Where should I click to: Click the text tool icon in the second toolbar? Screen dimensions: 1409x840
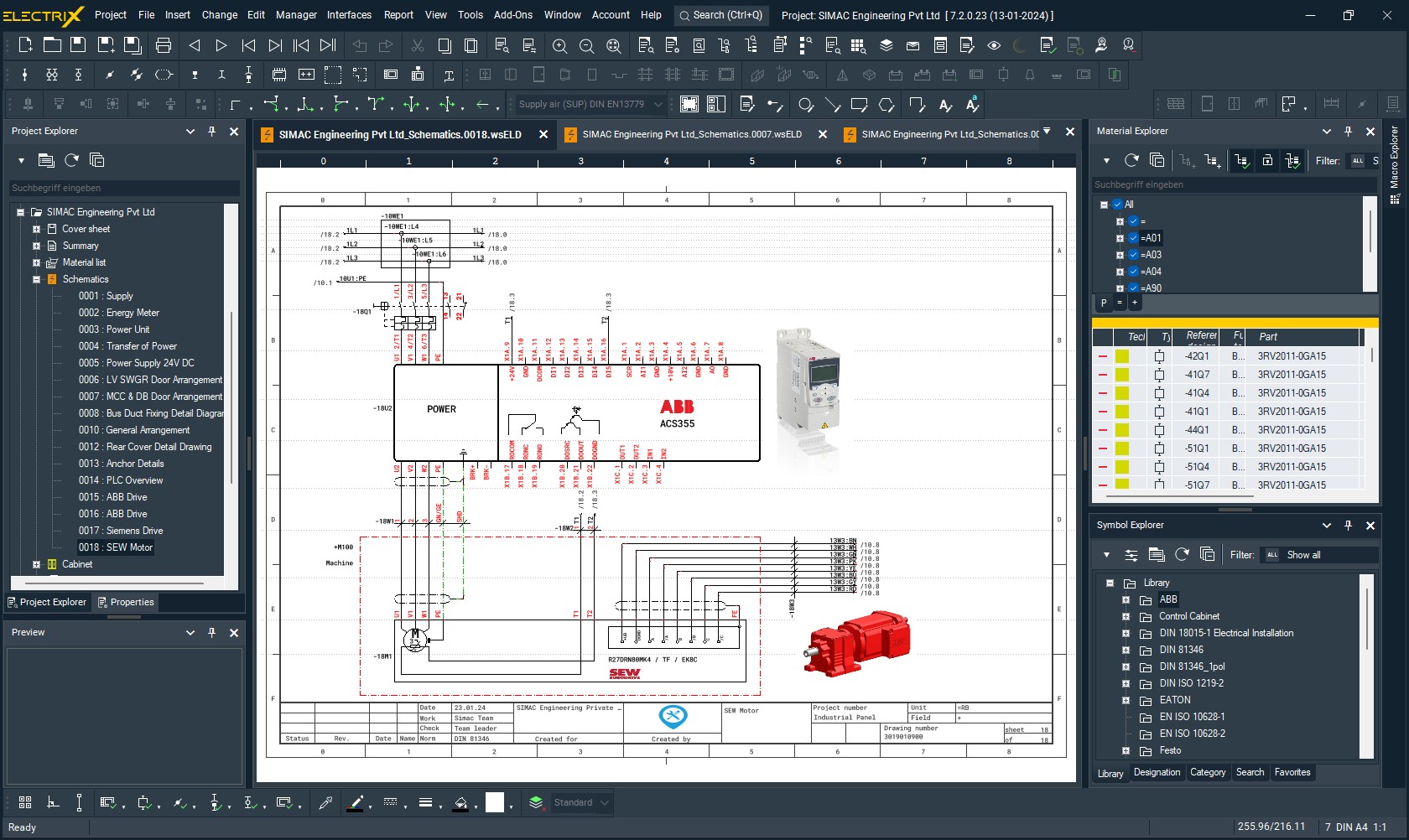point(449,75)
